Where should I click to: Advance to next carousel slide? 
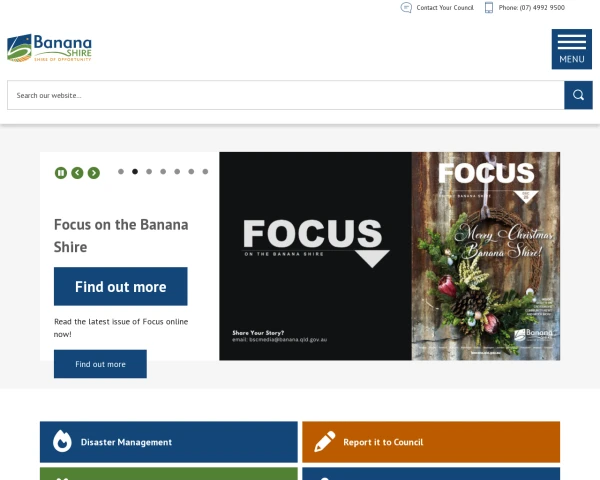[x=94, y=173]
